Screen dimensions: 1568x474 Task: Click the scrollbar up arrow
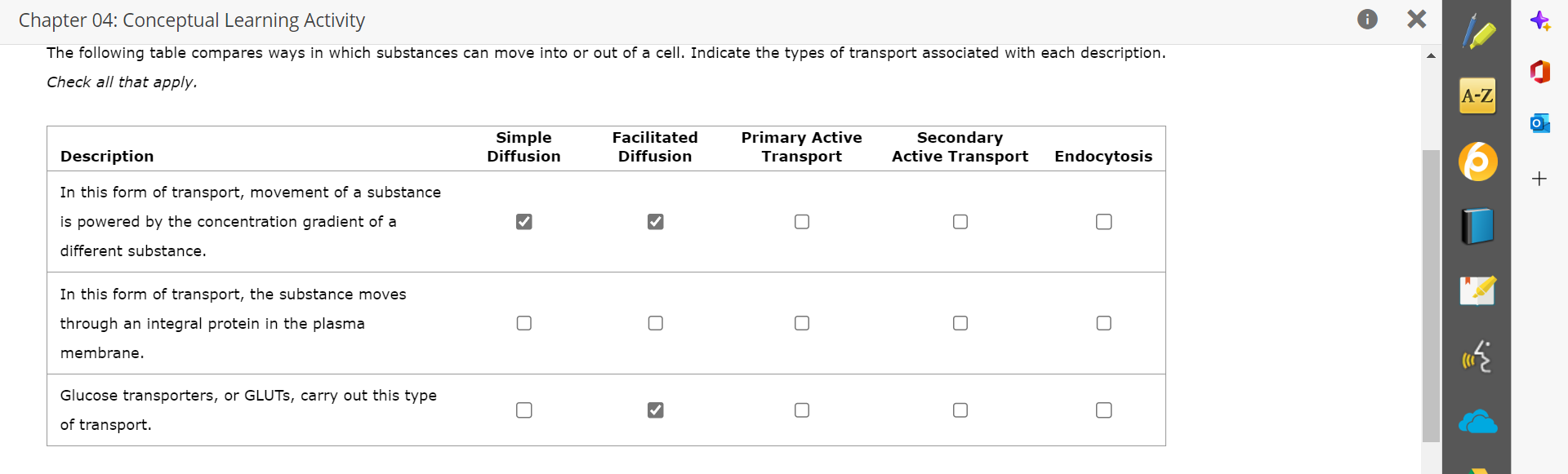(1431, 55)
